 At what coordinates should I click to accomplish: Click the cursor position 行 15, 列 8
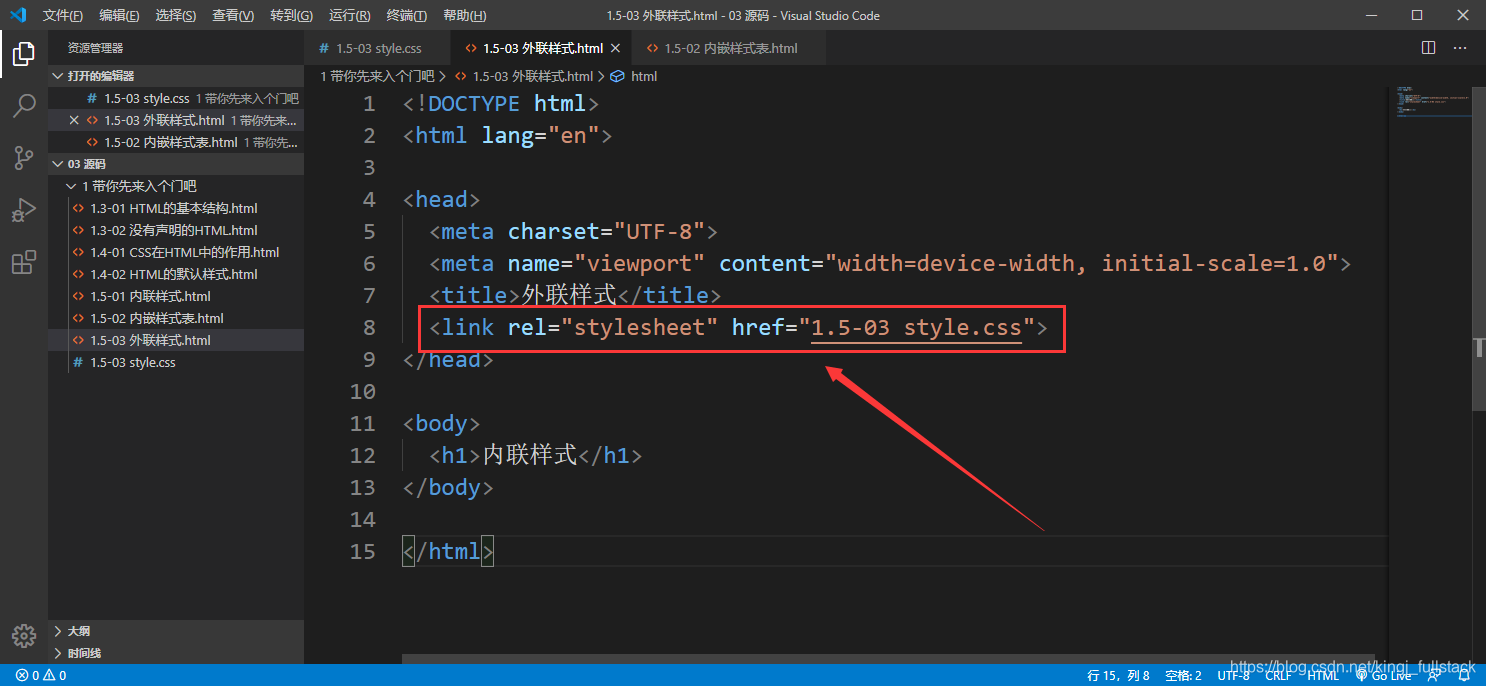(x=1118, y=675)
